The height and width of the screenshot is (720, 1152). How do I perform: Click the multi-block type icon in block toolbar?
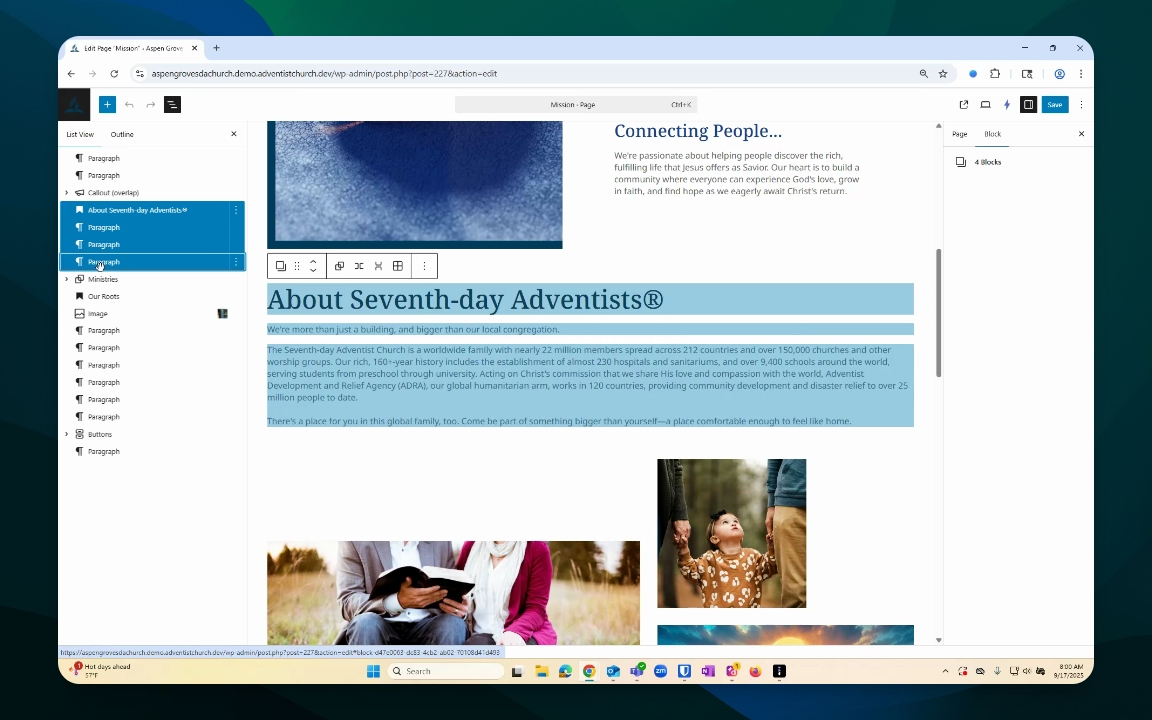pyautogui.click(x=281, y=266)
